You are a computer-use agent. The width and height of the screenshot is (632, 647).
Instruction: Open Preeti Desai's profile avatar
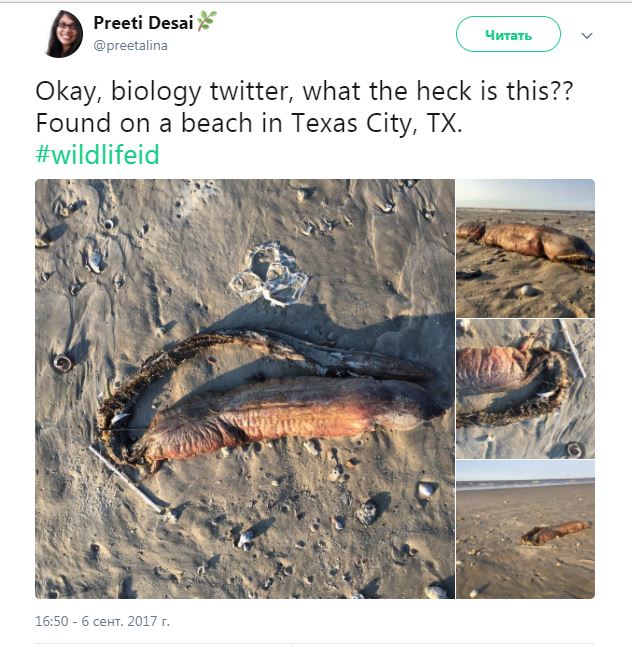tap(63, 34)
